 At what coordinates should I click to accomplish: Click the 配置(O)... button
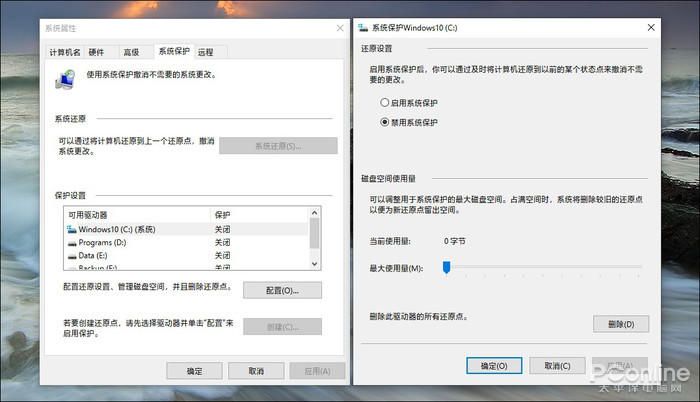[x=282, y=290]
